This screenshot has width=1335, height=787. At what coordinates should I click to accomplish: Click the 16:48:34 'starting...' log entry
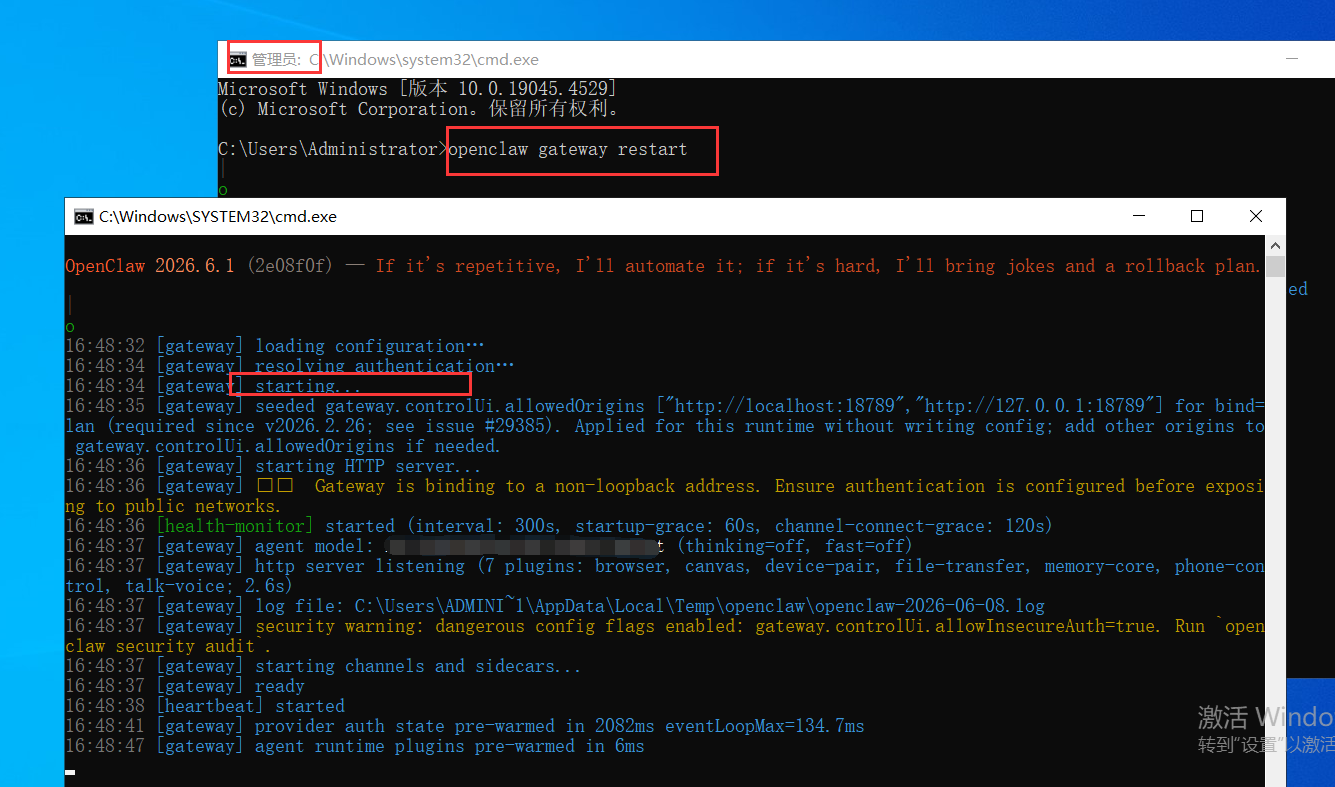click(213, 386)
